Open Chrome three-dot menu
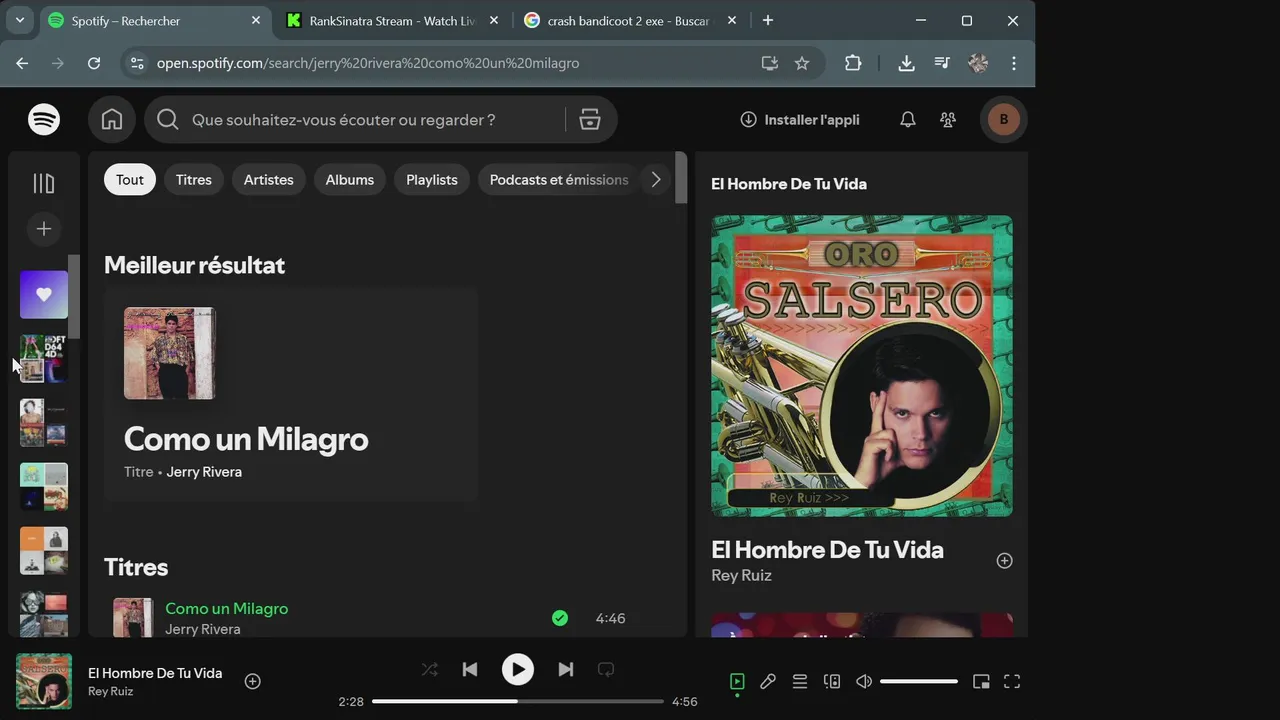Screen dimensions: 1280x720 point(1014,63)
